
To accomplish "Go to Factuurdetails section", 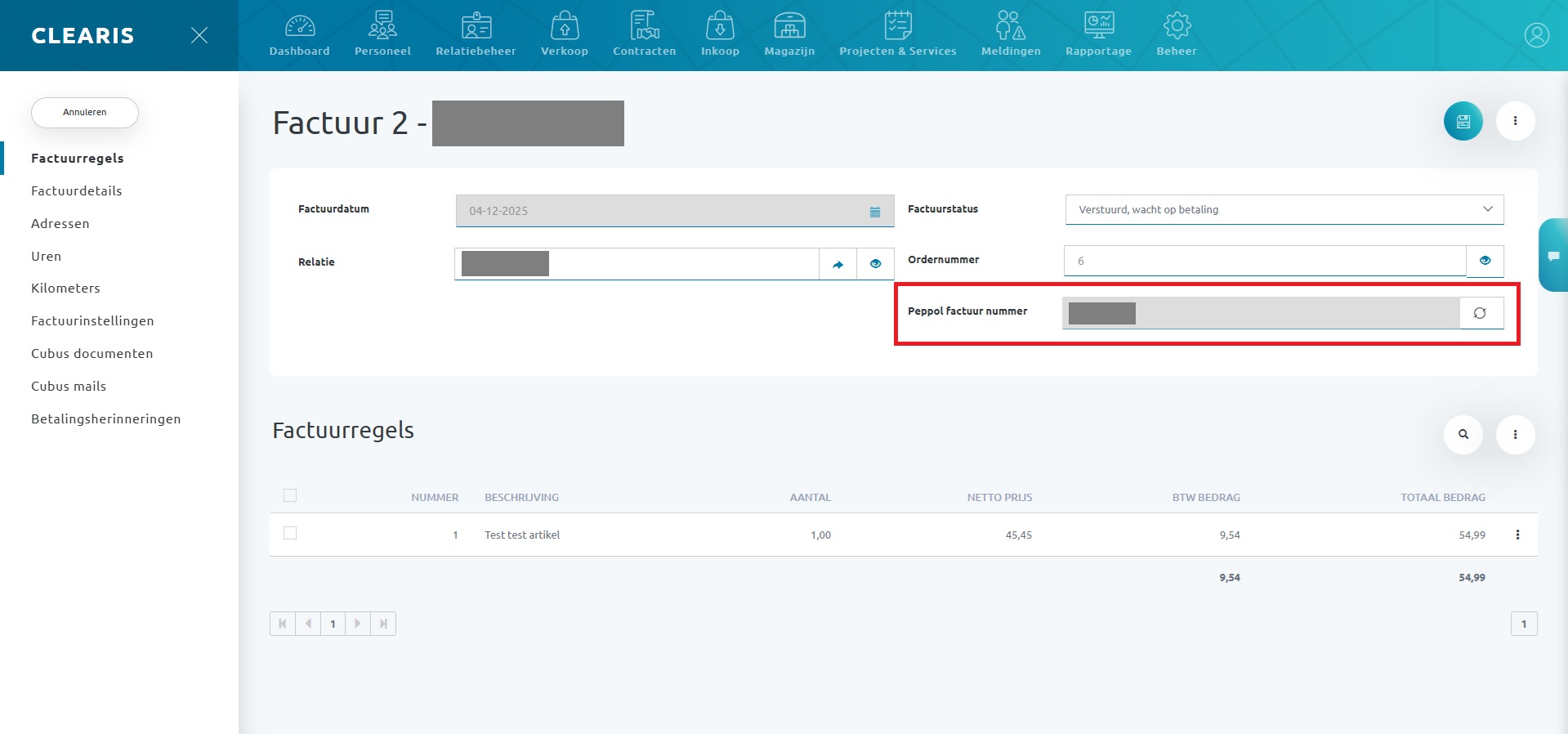I will coord(77,190).
